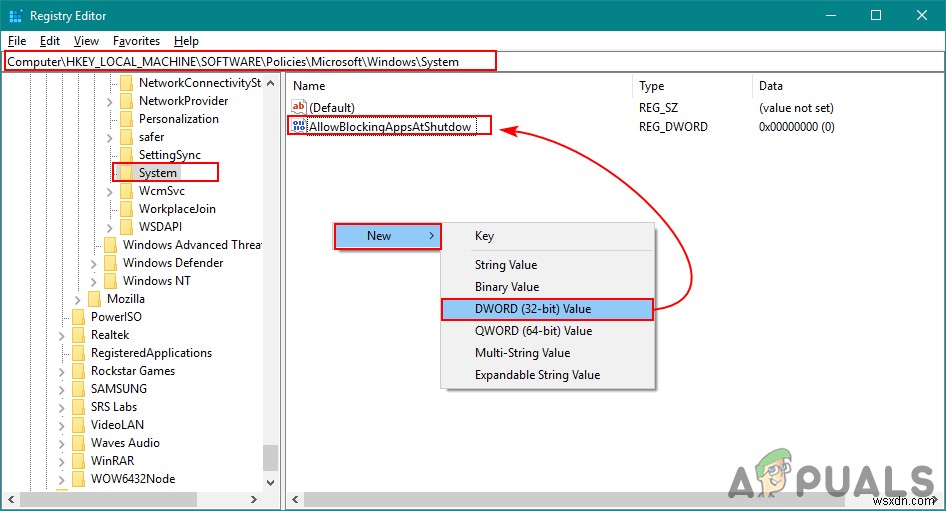Click the safer folder icon
The image size is (946, 511).
point(127,137)
